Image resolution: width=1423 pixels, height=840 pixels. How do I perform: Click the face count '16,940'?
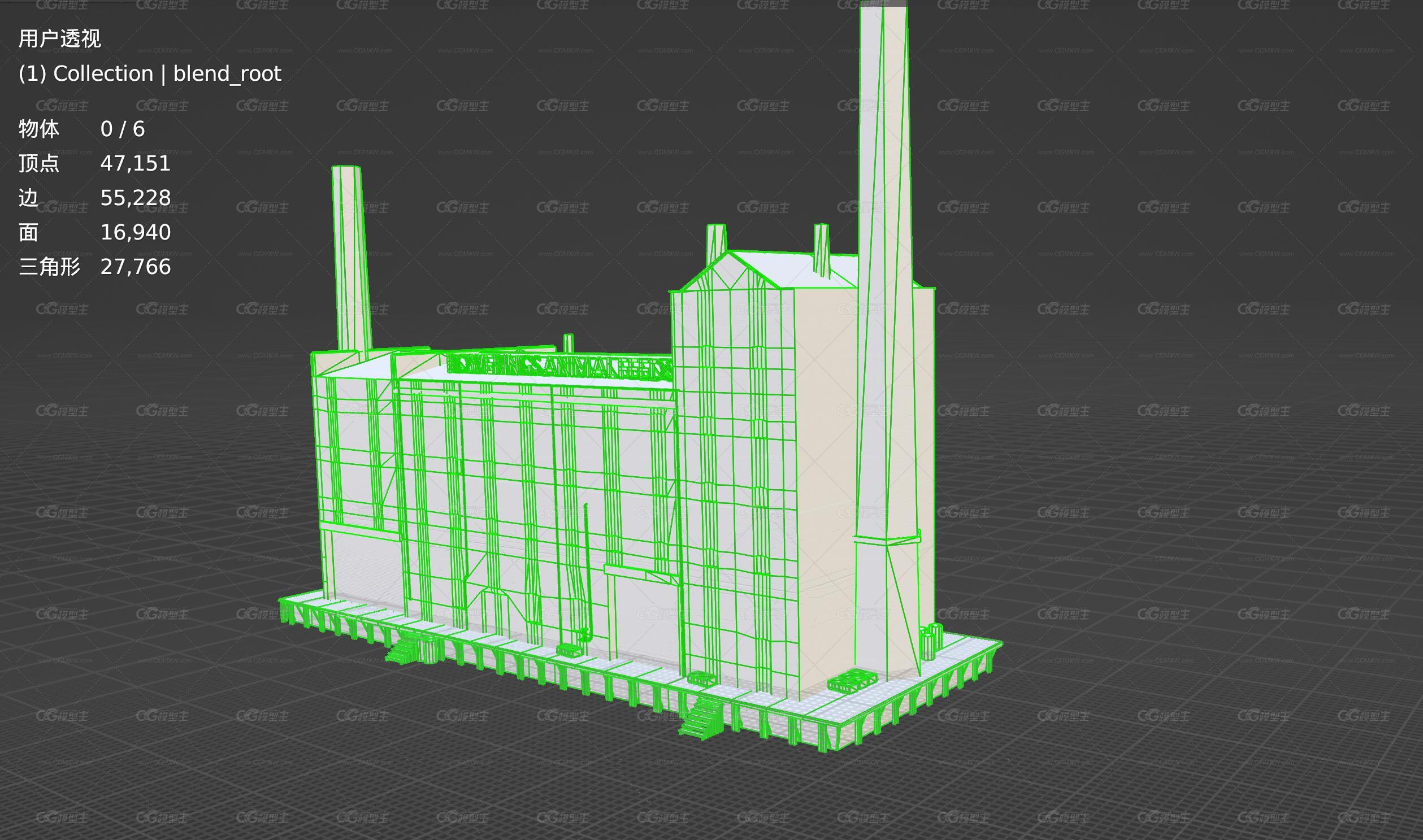(x=135, y=233)
